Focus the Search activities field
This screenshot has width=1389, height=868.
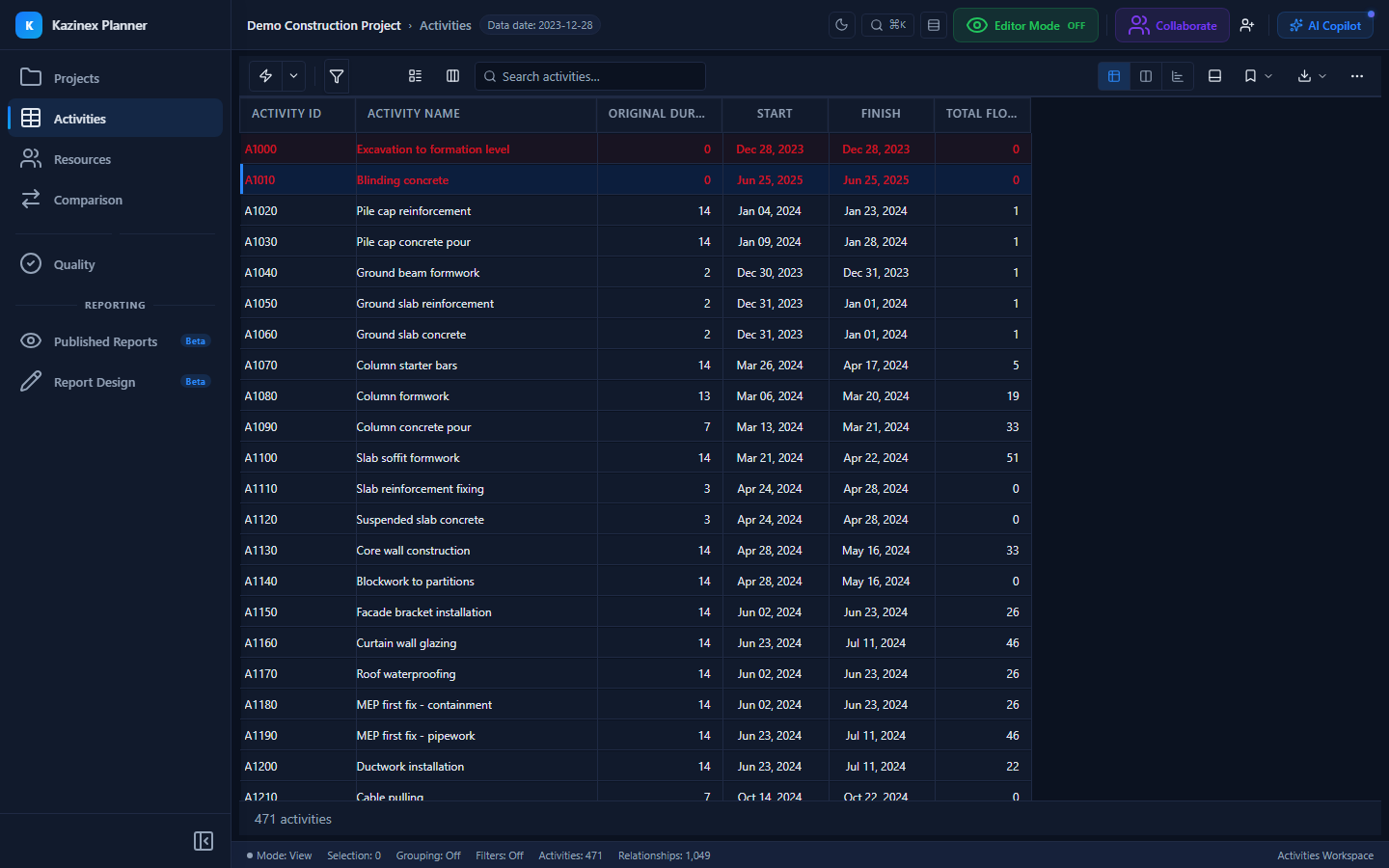pos(590,76)
